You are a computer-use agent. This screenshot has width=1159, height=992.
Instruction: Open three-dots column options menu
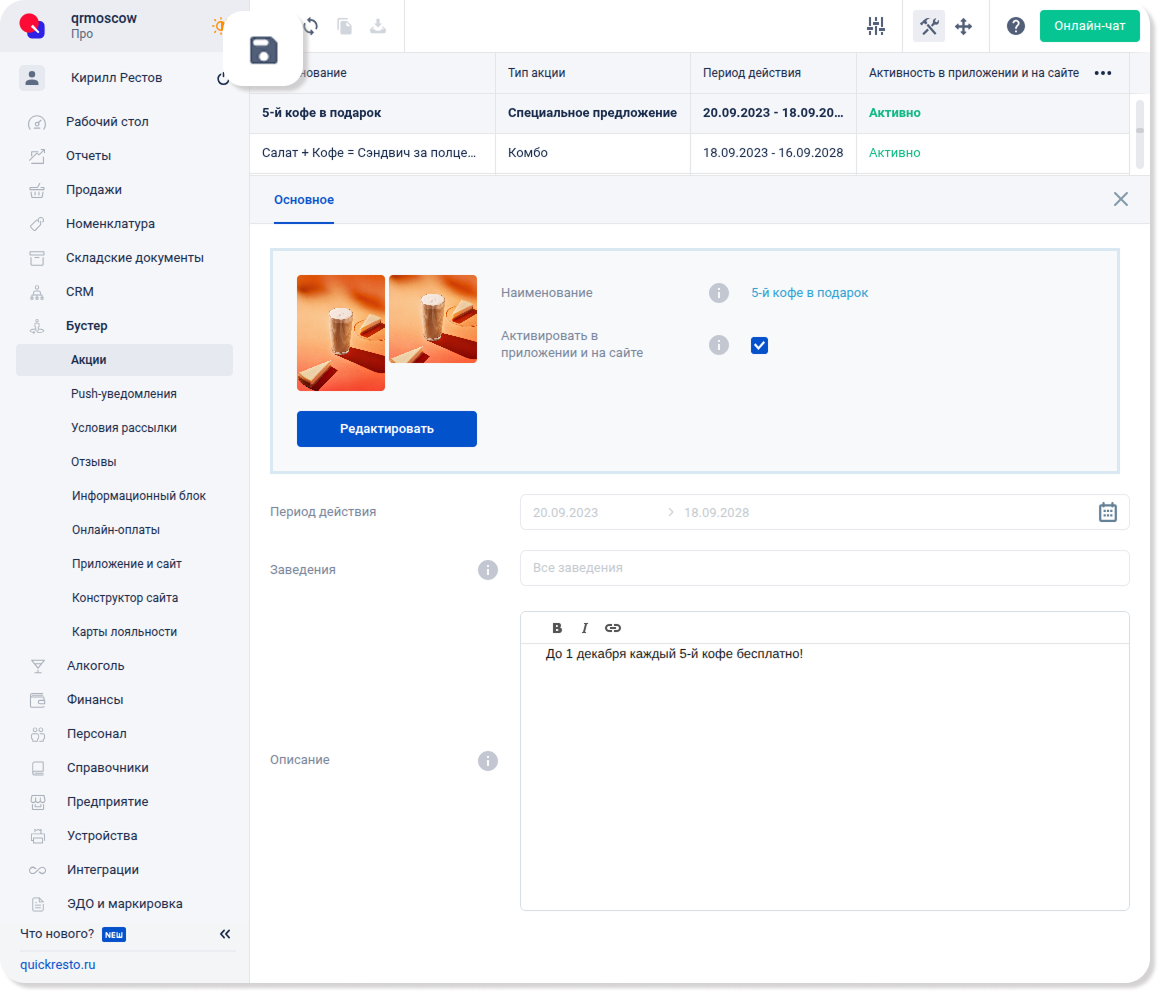(1103, 73)
